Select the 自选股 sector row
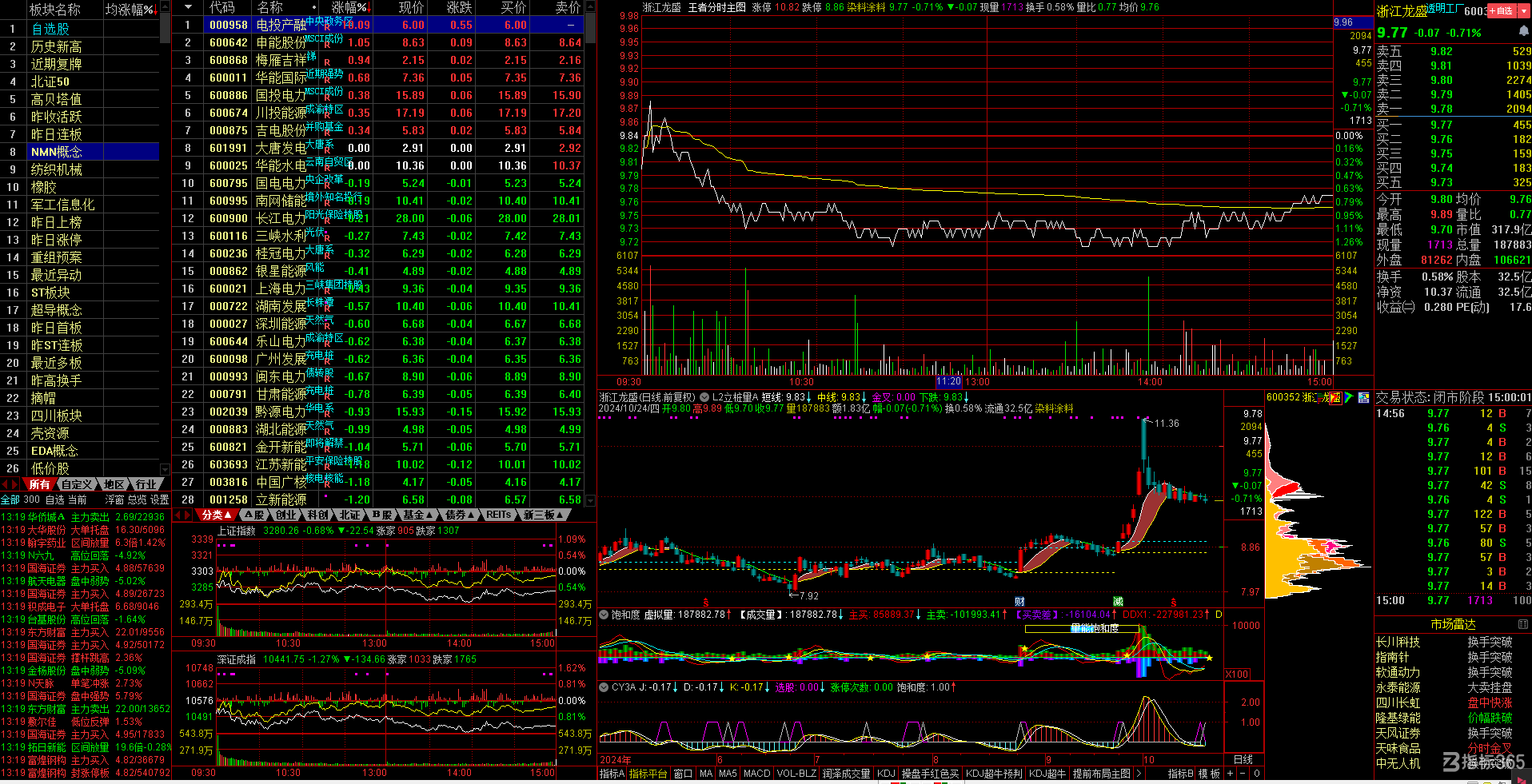This screenshot has height=784, width=1532. [x=80, y=29]
